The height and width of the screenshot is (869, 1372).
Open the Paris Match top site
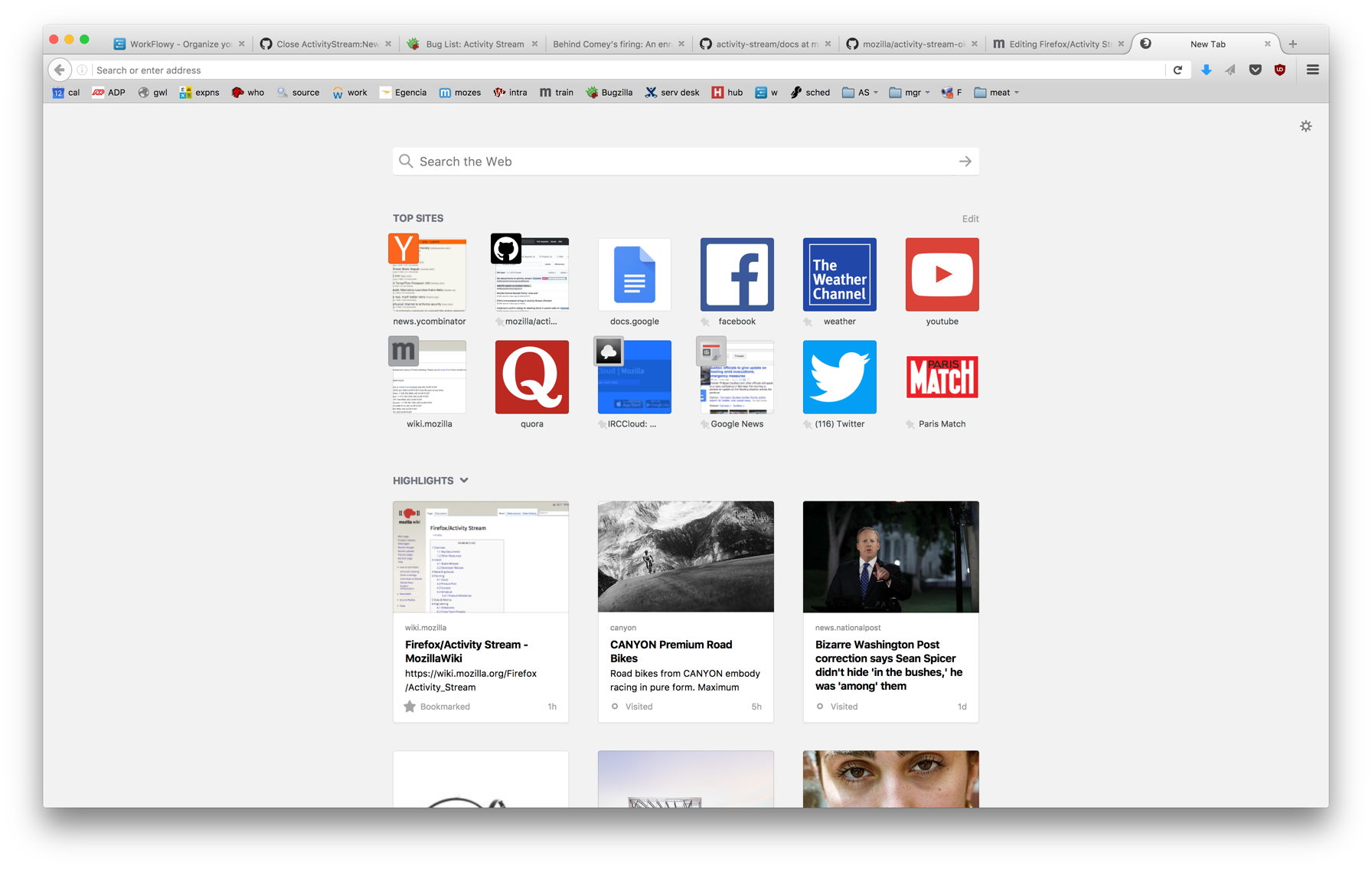pyautogui.click(x=942, y=383)
